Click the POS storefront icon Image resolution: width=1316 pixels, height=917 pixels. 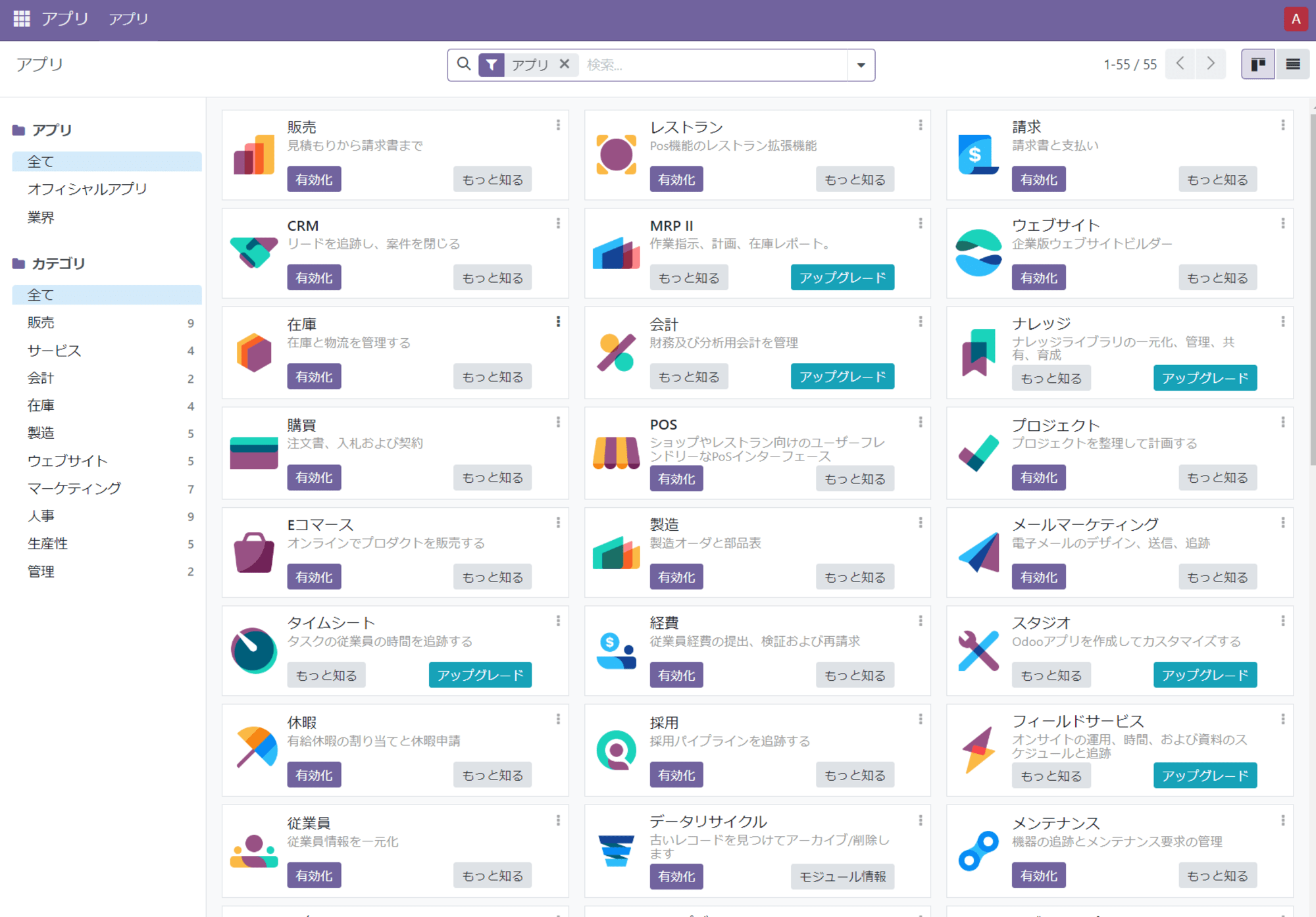tap(616, 453)
